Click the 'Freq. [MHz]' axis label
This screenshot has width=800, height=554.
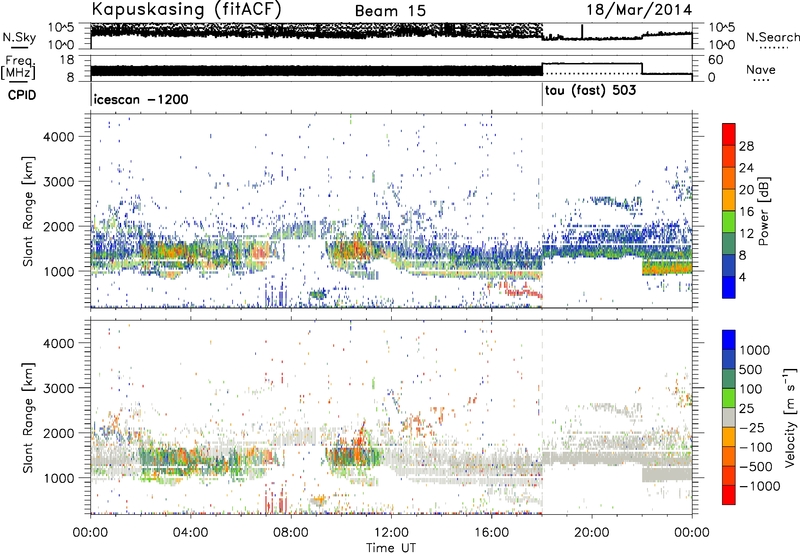[x=18, y=67]
